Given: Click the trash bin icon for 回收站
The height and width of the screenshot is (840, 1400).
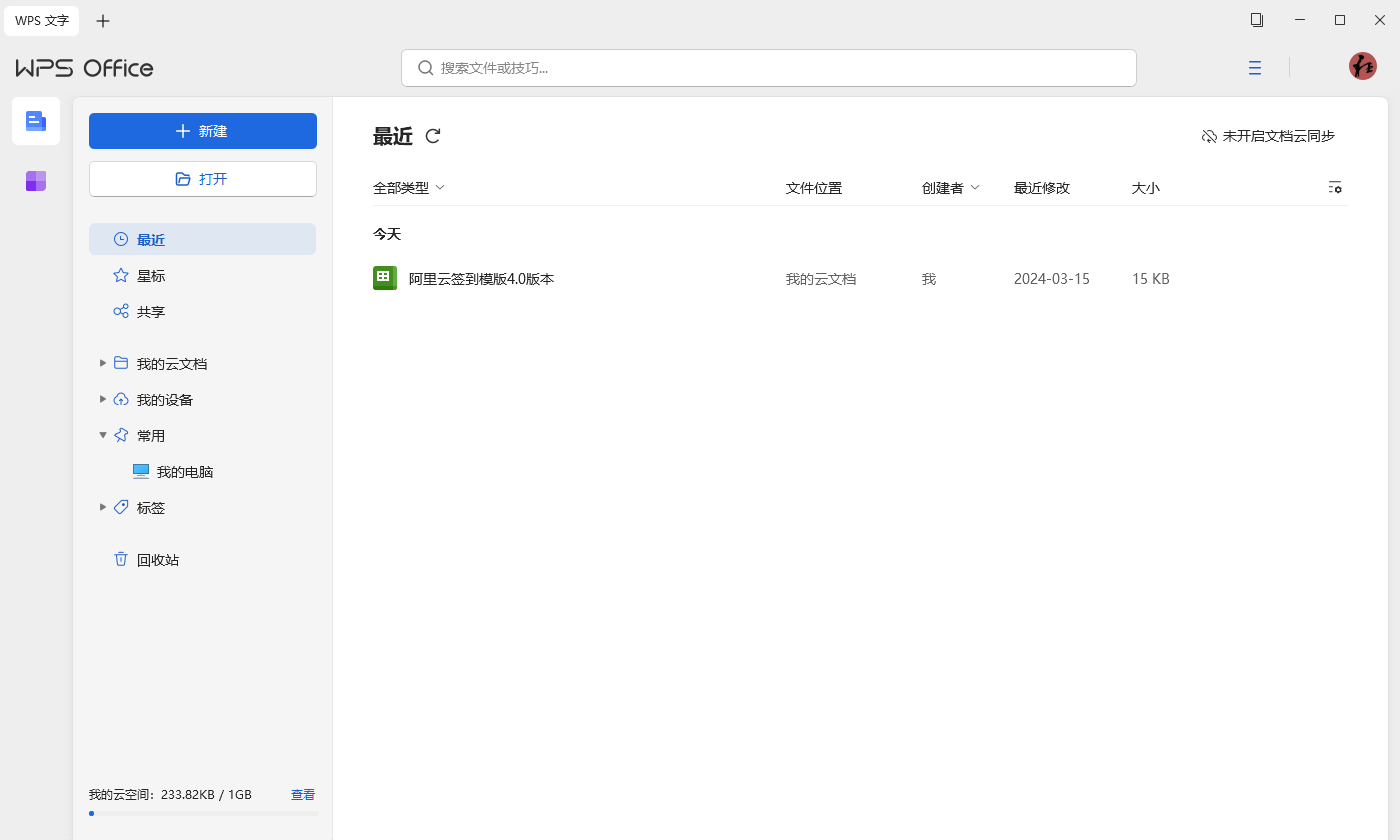Looking at the screenshot, I should tap(121, 559).
